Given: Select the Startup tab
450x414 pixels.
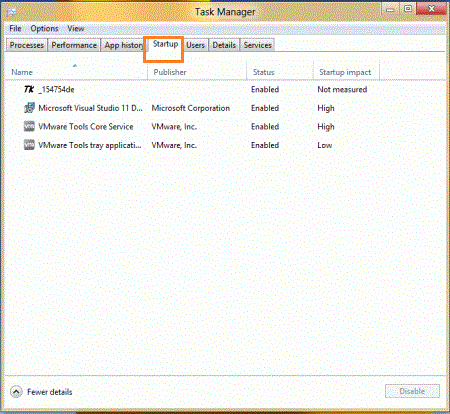Looking at the screenshot, I should pos(165,44).
